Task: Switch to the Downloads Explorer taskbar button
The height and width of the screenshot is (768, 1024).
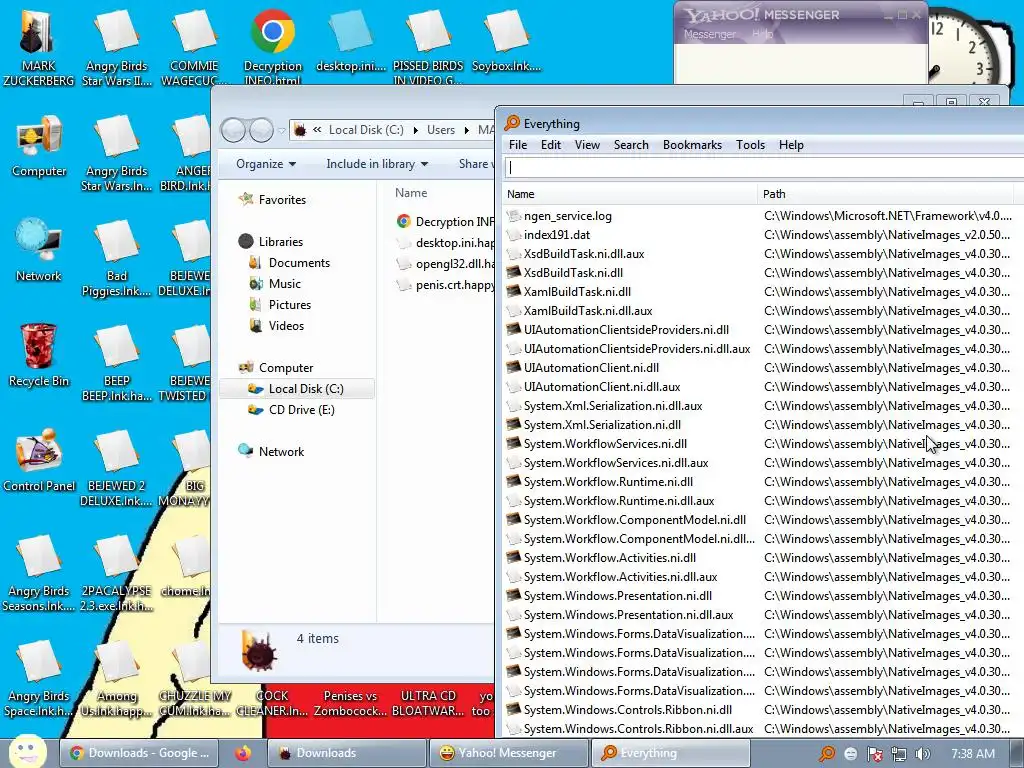Action: pyautogui.click(x=346, y=753)
